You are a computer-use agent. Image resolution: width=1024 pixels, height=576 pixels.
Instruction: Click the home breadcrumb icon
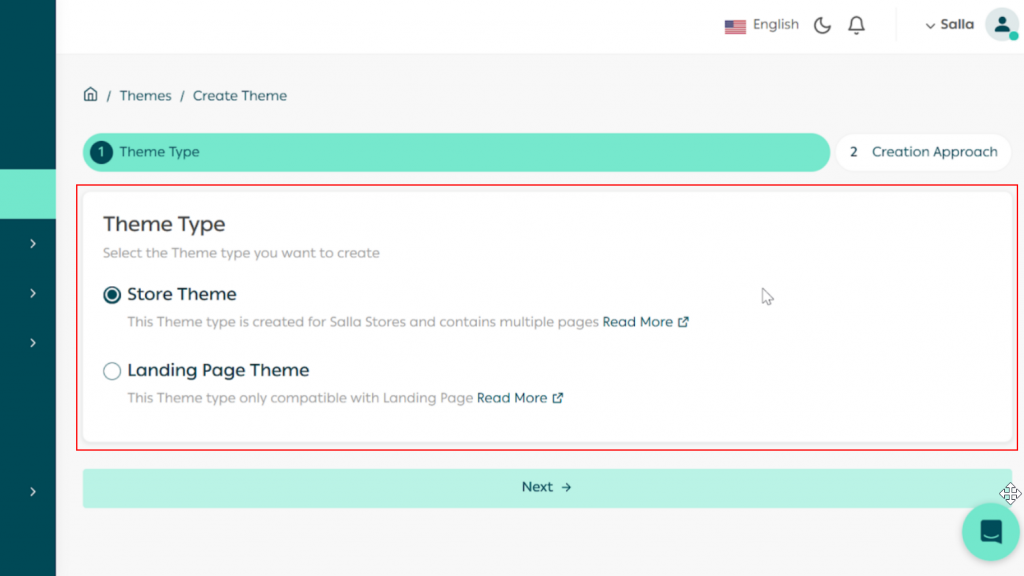pyautogui.click(x=90, y=94)
